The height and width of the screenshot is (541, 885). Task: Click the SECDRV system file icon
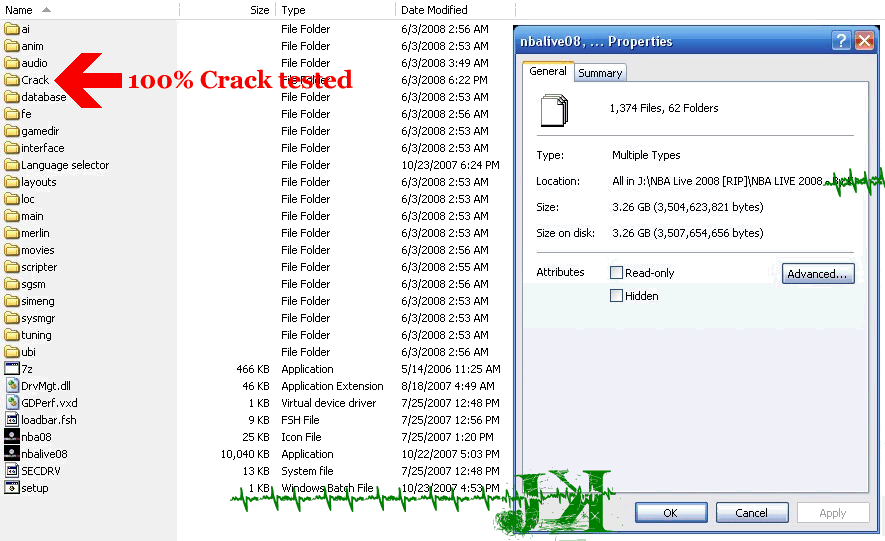[12, 470]
